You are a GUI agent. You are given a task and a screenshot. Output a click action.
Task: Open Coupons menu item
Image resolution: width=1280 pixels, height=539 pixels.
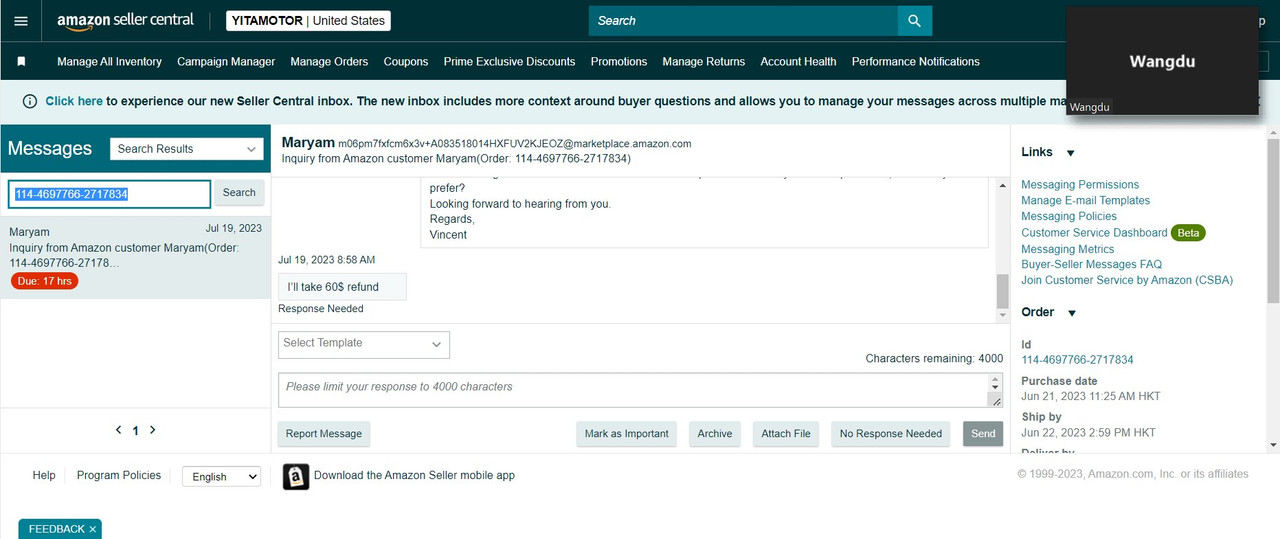pyautogui.click(x=406, y=61)
